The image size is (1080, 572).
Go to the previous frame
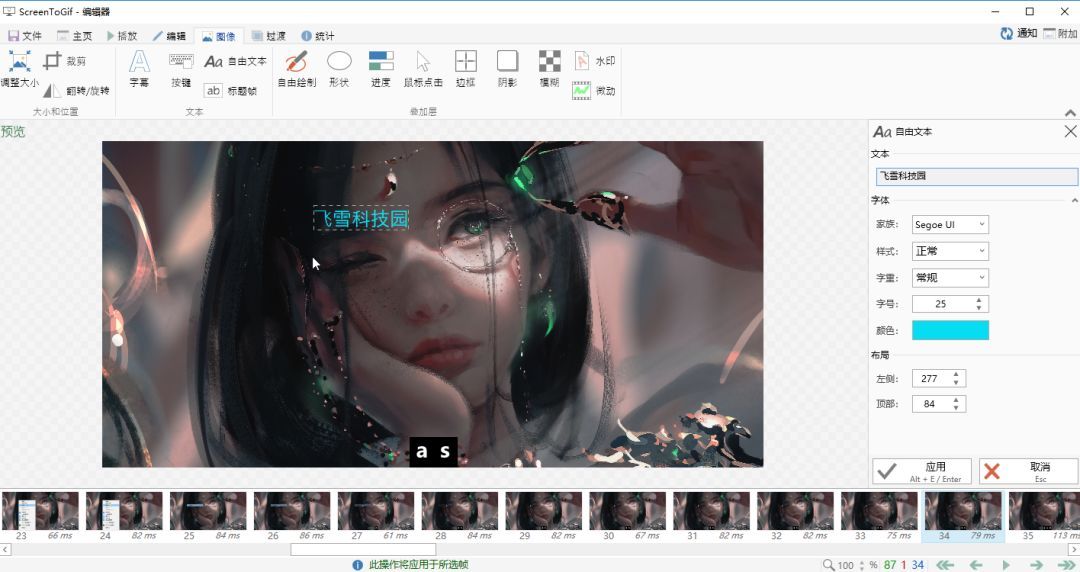pyautogui.click(x=975, y=564)
